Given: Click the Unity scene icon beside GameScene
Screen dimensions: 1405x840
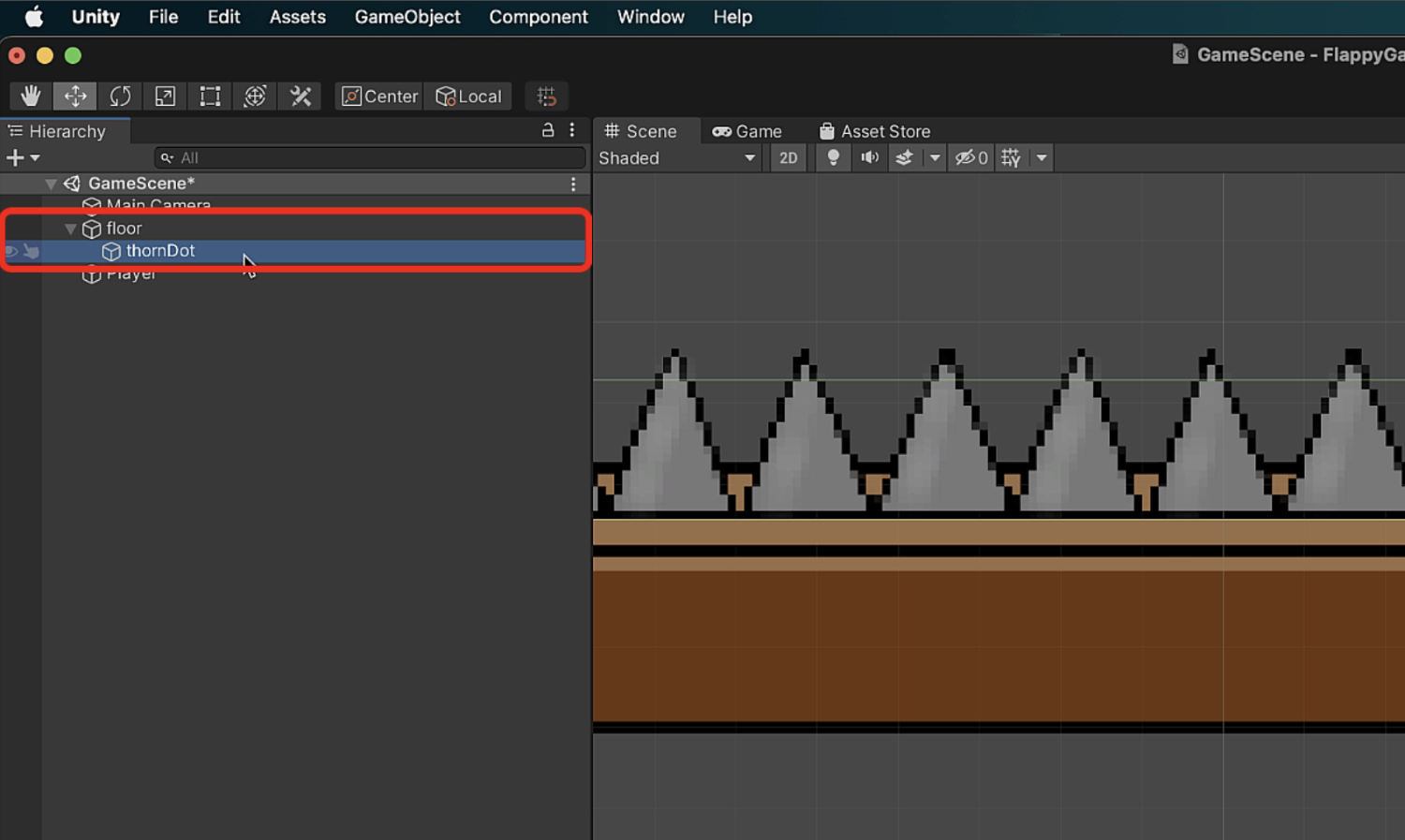Looking at the screenshot, I should click(x=72, y=184).
